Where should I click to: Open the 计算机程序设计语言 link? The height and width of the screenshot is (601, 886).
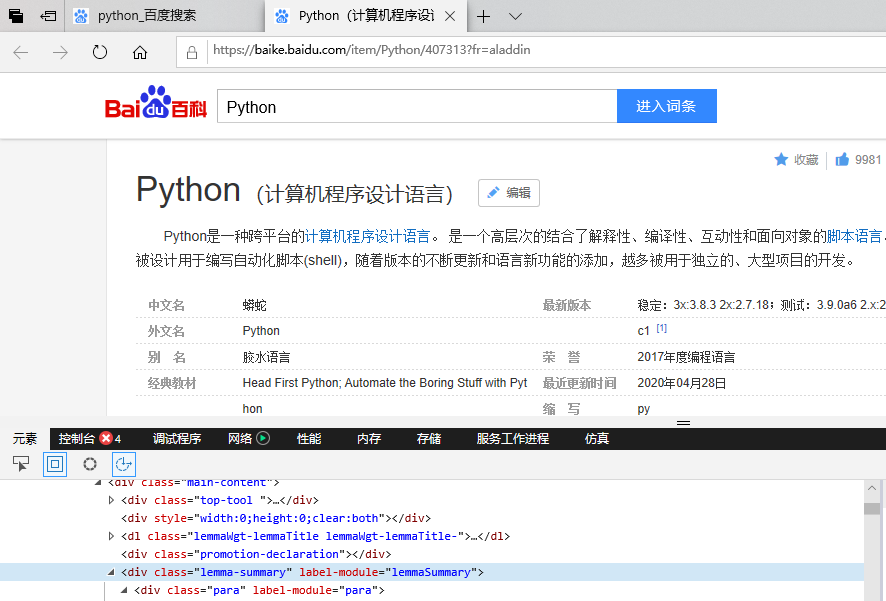(367, 236)
